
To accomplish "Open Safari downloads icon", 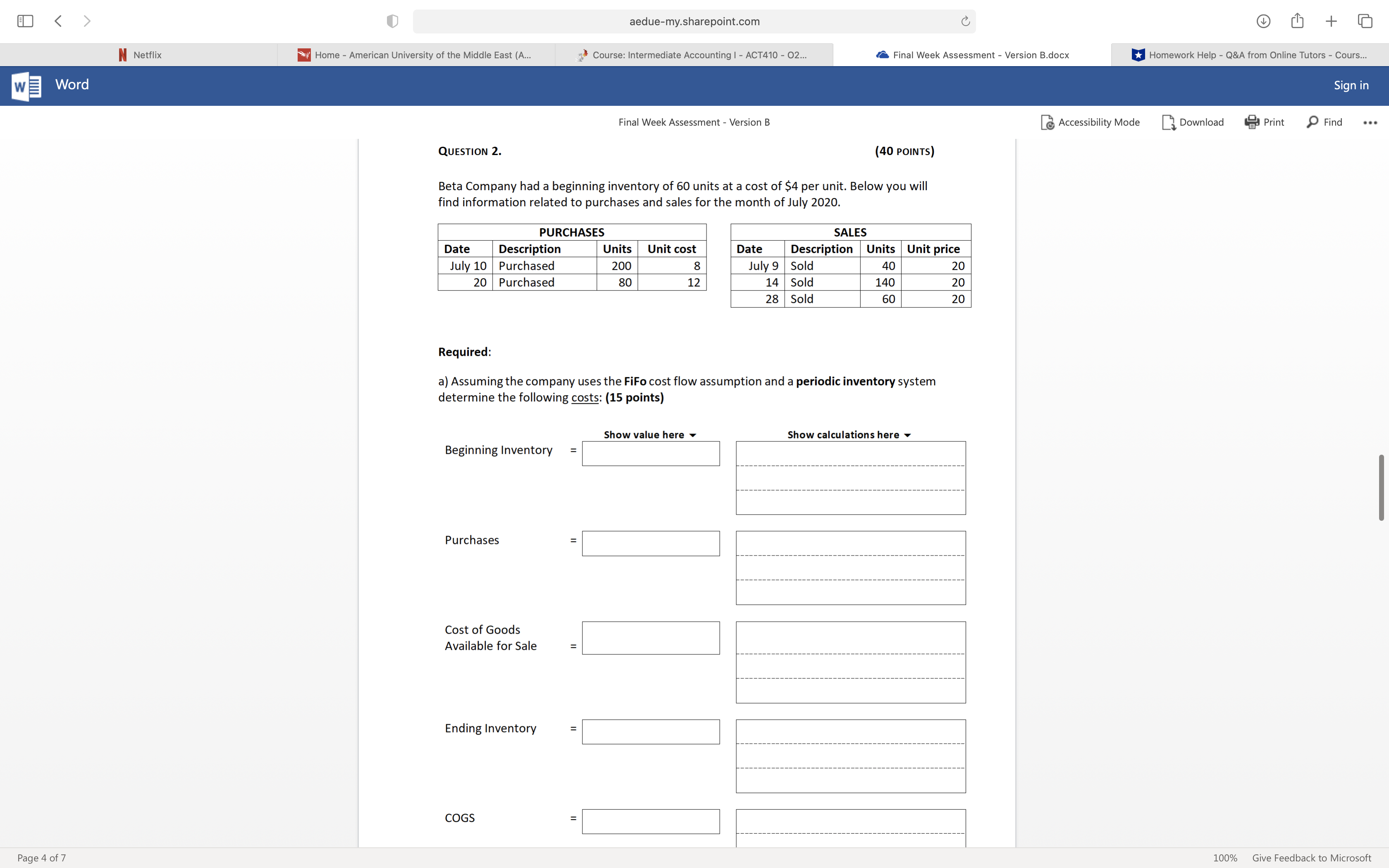I will coord(1263,21).
